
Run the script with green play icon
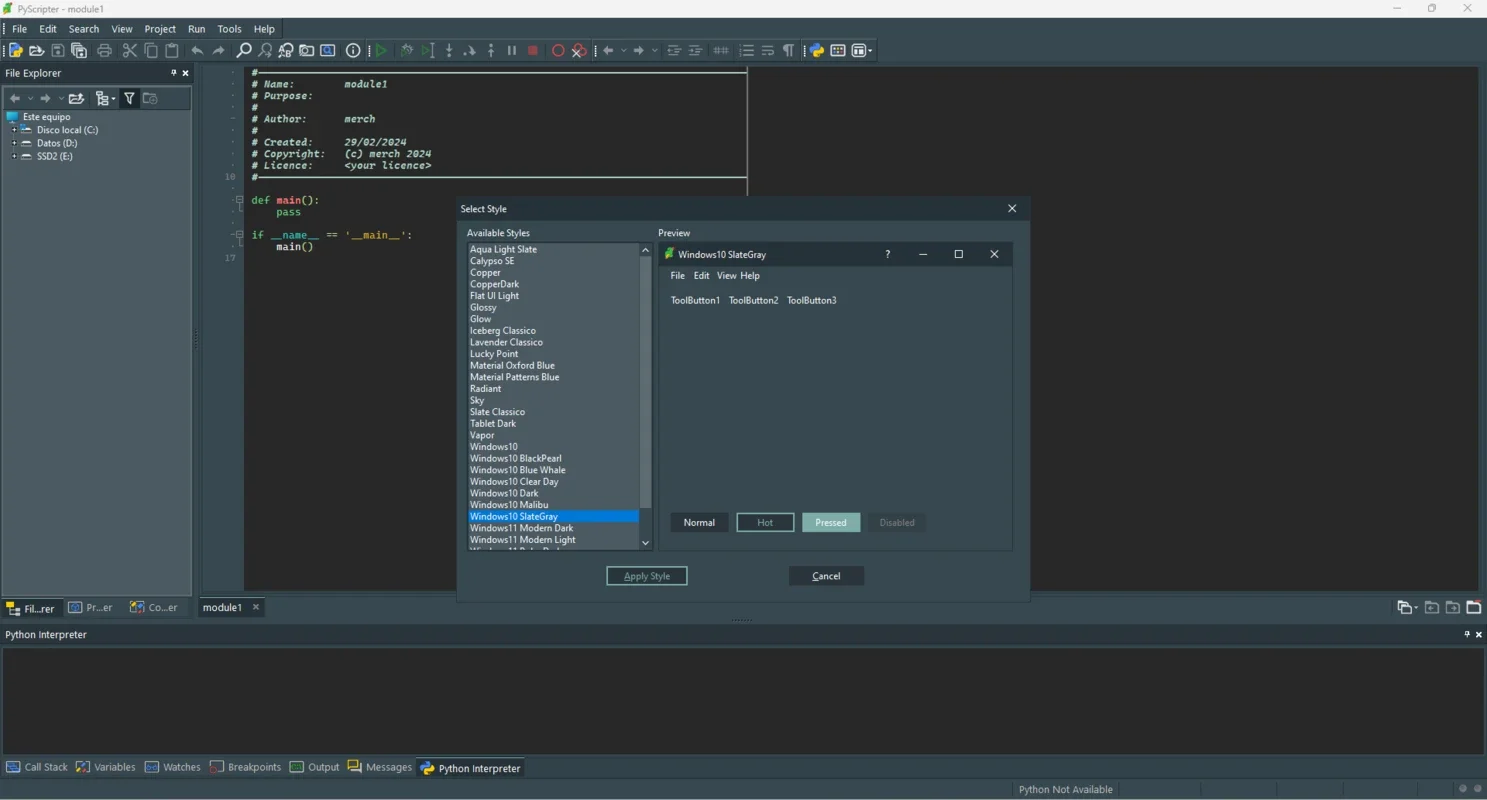pos(381,51)
